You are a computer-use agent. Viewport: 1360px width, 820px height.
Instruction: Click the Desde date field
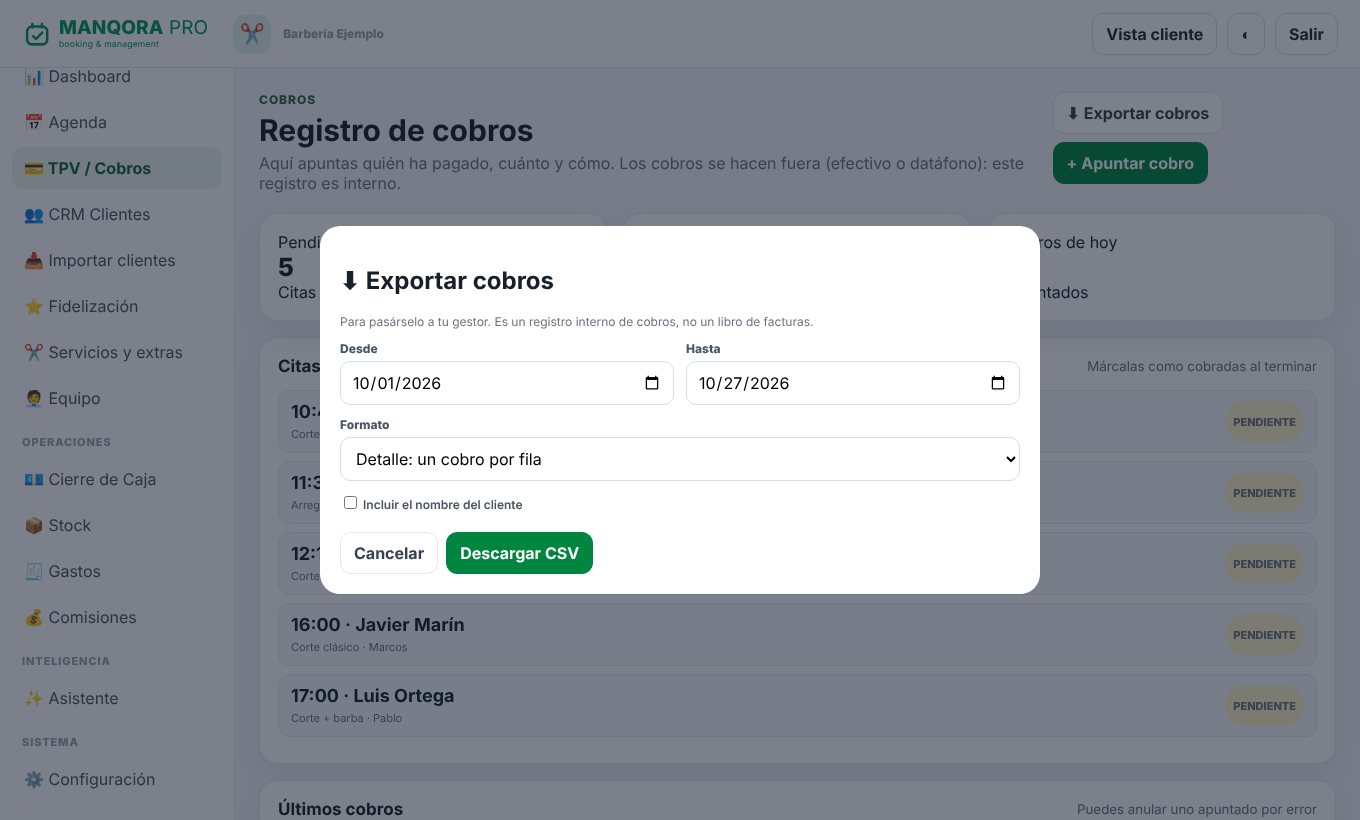point(507,383)
